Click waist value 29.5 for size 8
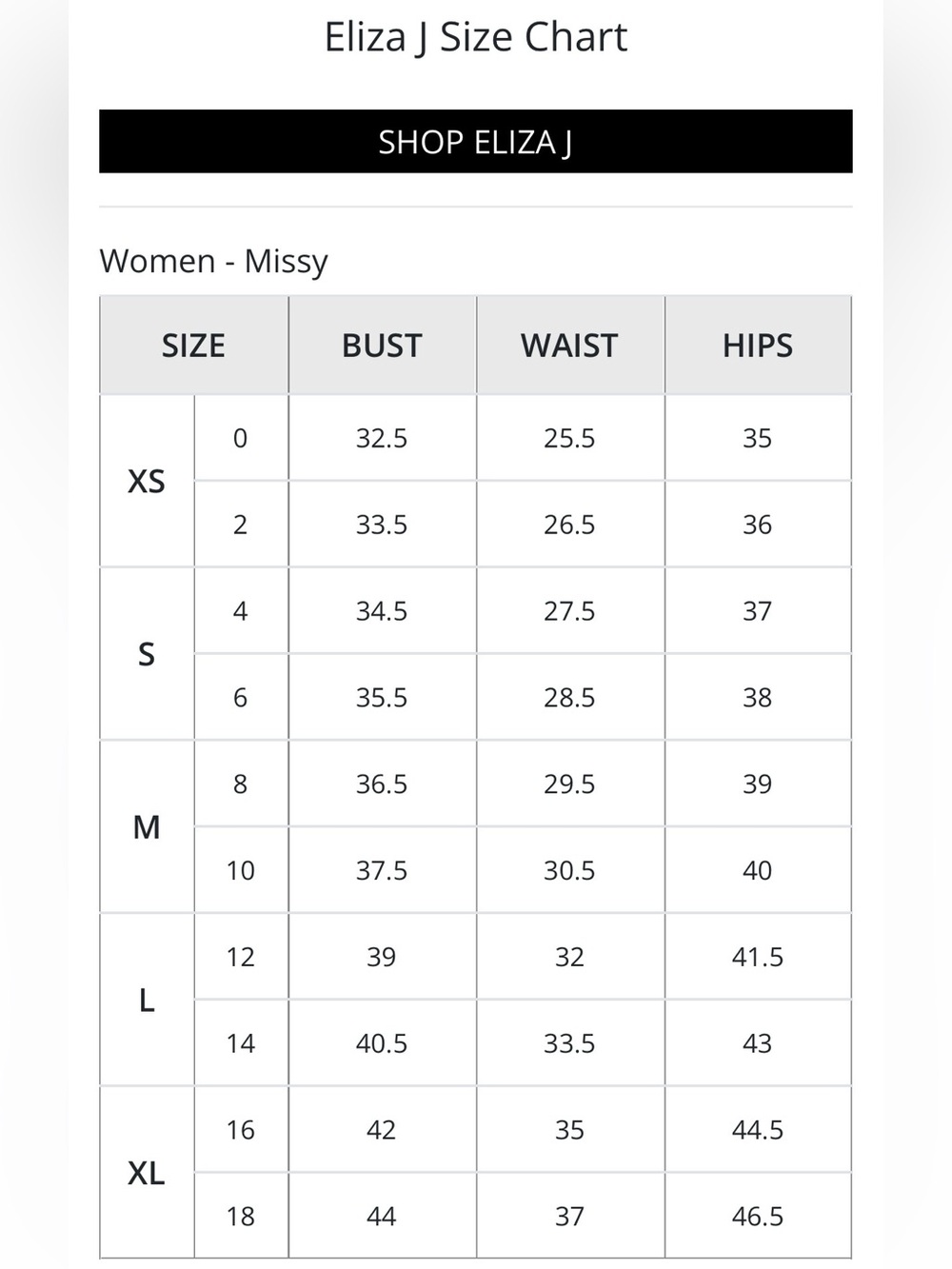952x1269 pixels. (x=569, y=783)
